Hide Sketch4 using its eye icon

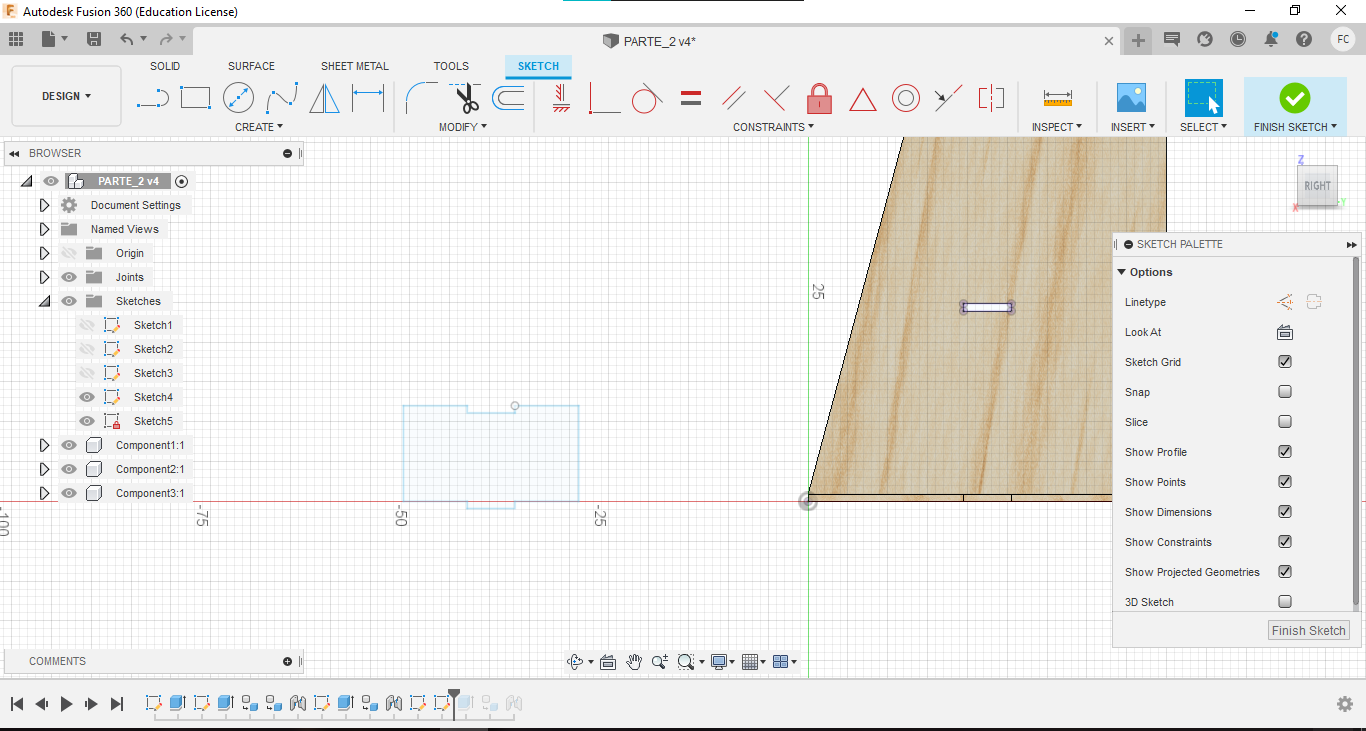pos(87,397)
